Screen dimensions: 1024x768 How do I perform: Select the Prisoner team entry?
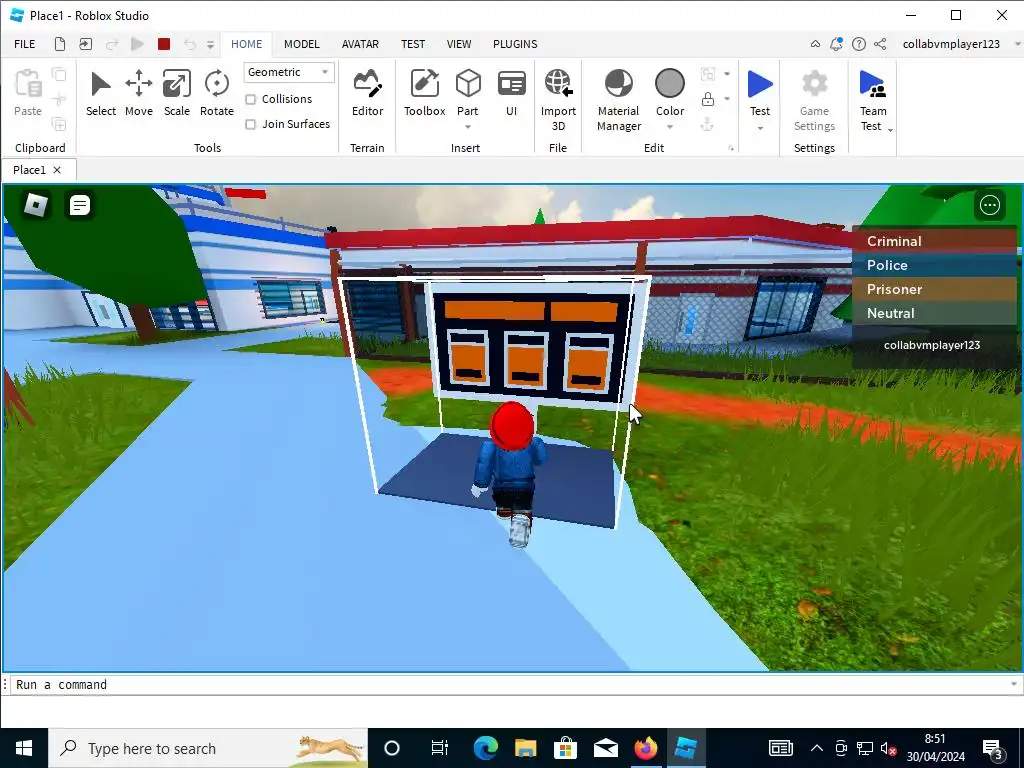934,289
